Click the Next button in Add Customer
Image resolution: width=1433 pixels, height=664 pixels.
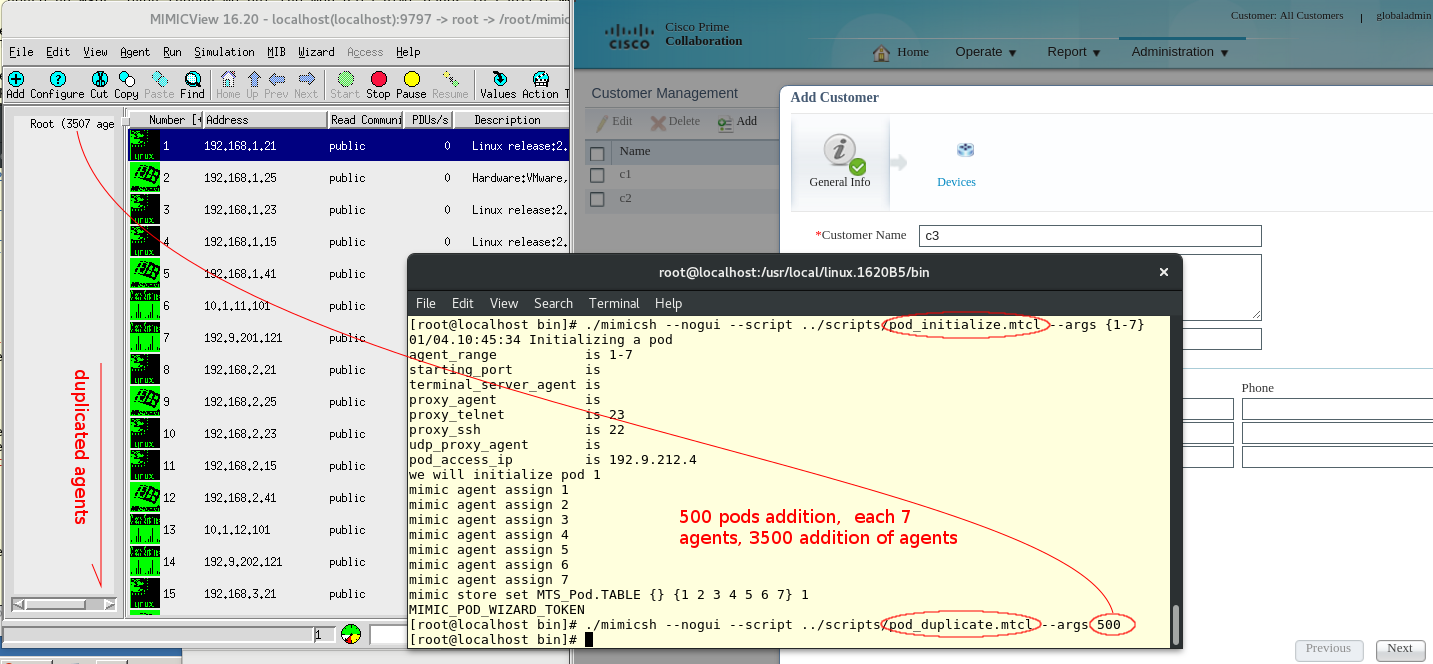point(1400,649)
